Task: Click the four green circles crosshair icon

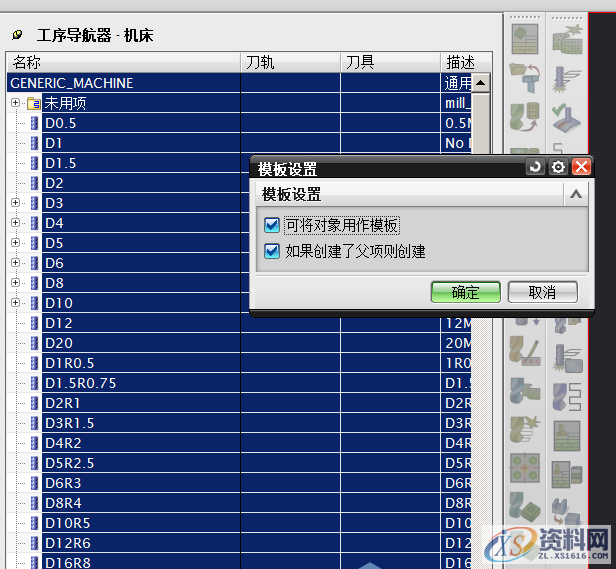Action: click(524, 468)
